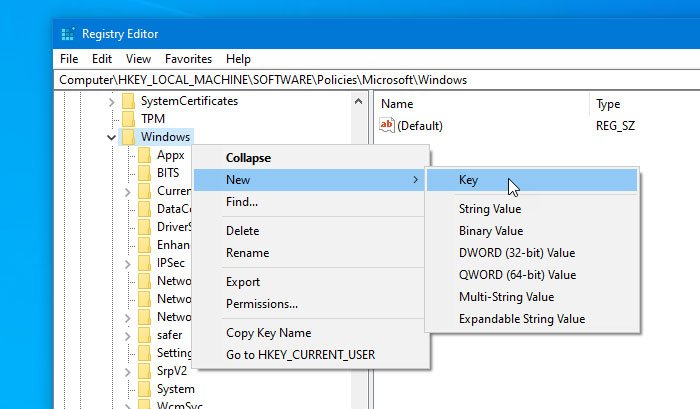Click the SrpV2 folder icon

[144, 371]
